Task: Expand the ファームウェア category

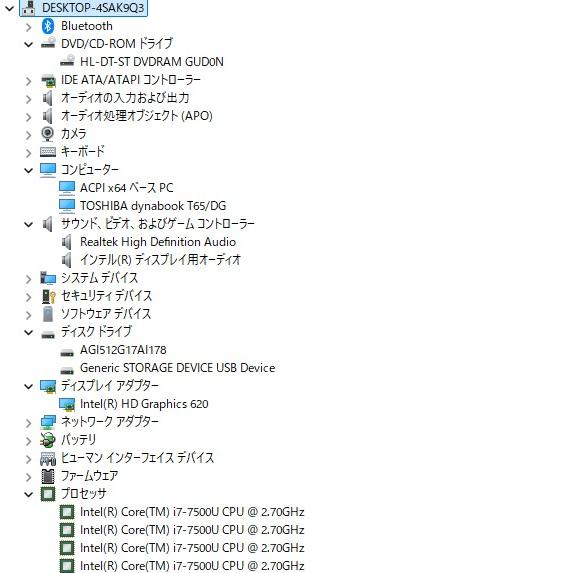Action: point(29,477)
